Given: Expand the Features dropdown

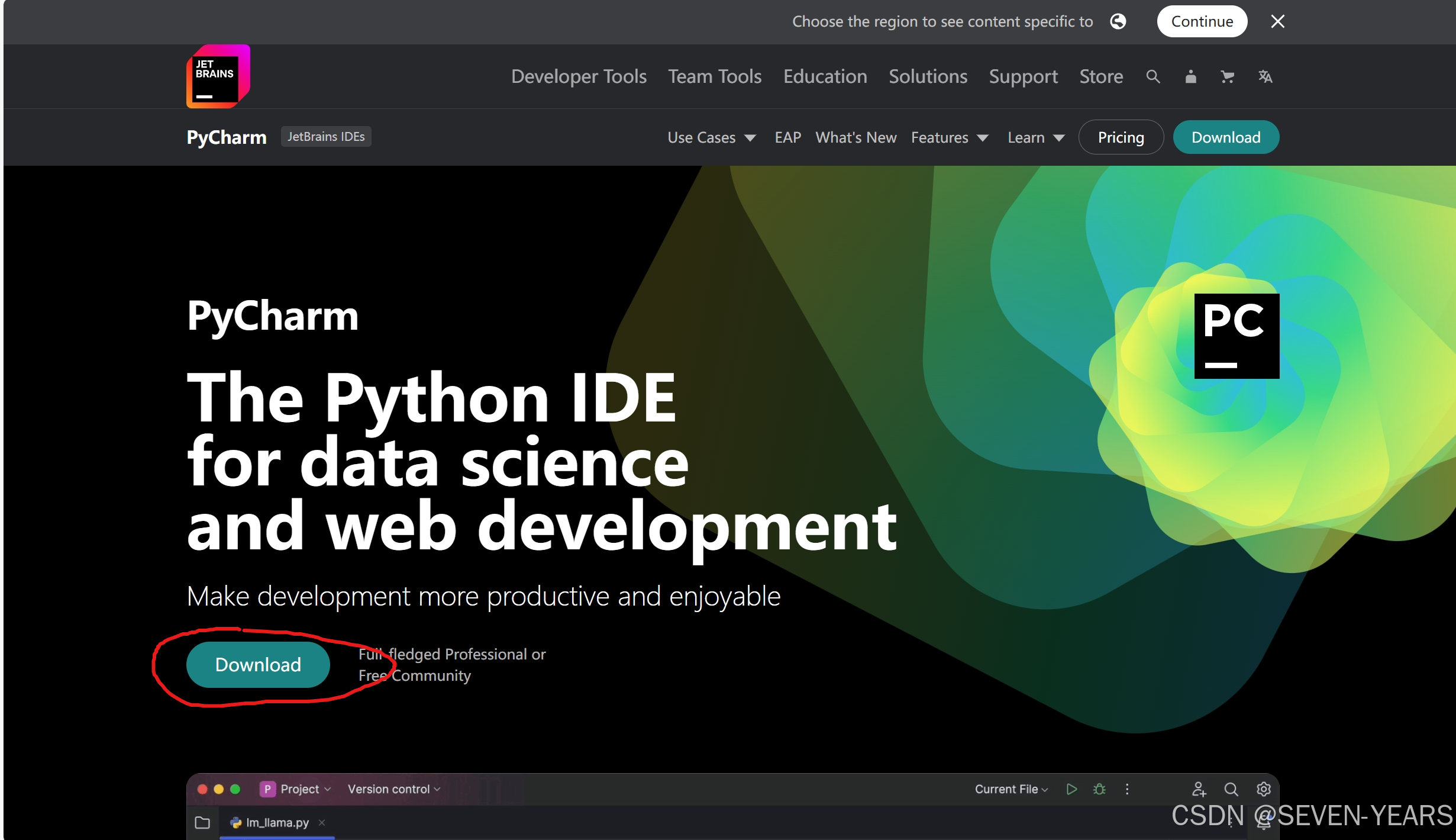Looking at the screenshot, I should (x=950, y=137).
